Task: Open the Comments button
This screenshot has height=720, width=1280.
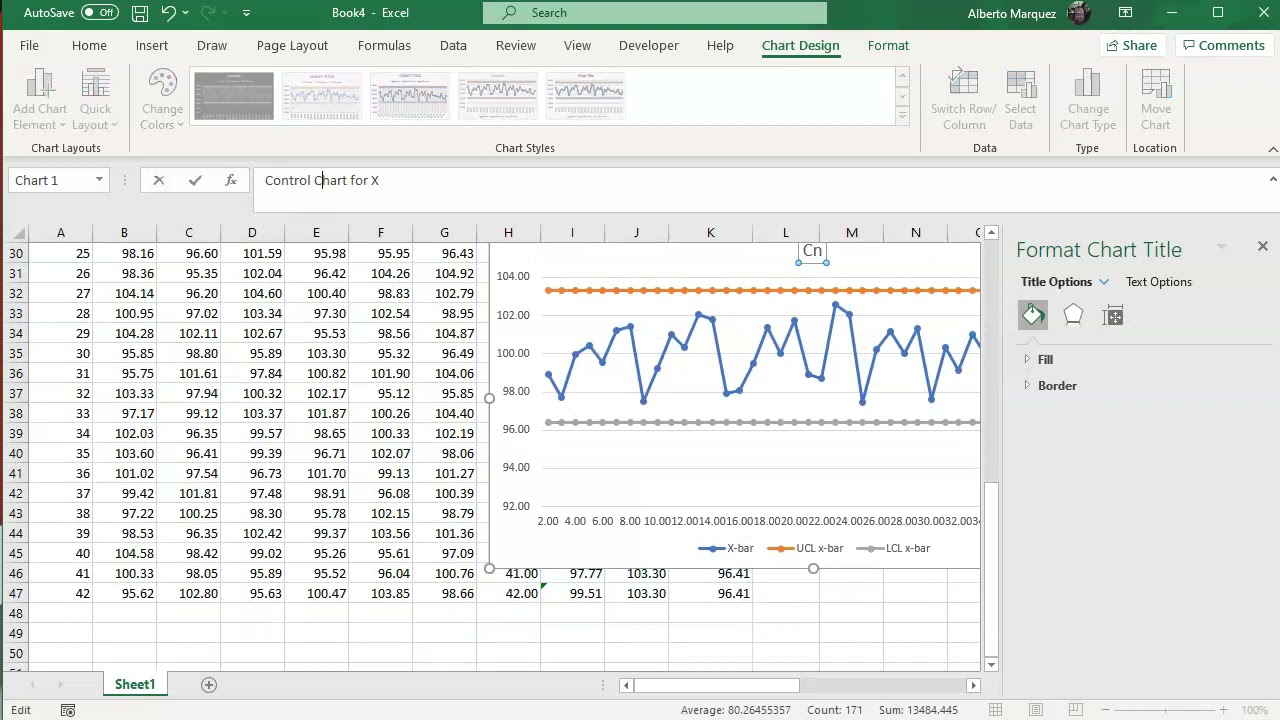Action: 1222,45
